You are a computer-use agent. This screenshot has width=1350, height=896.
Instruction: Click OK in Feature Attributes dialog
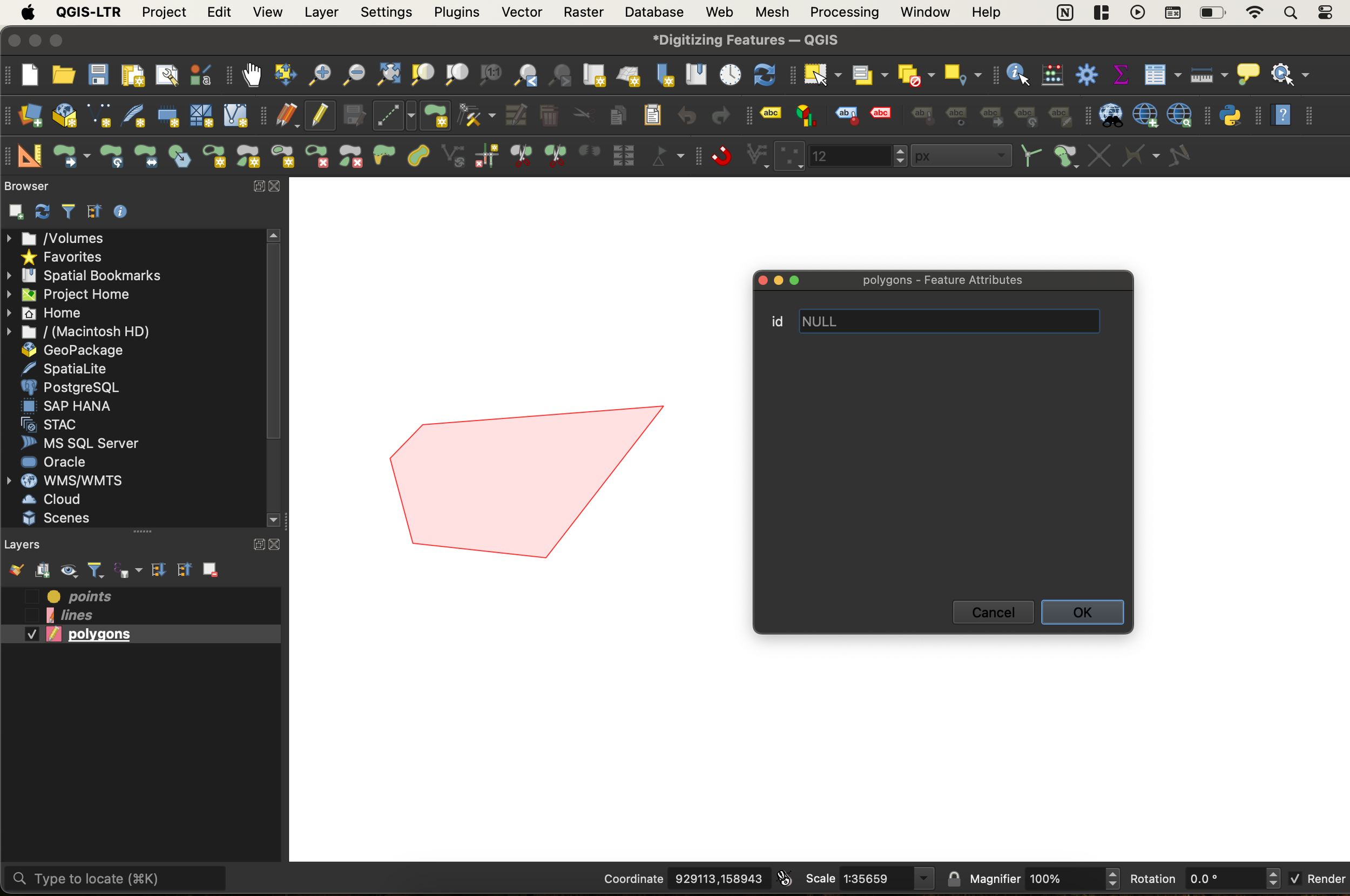(1082, 612)
